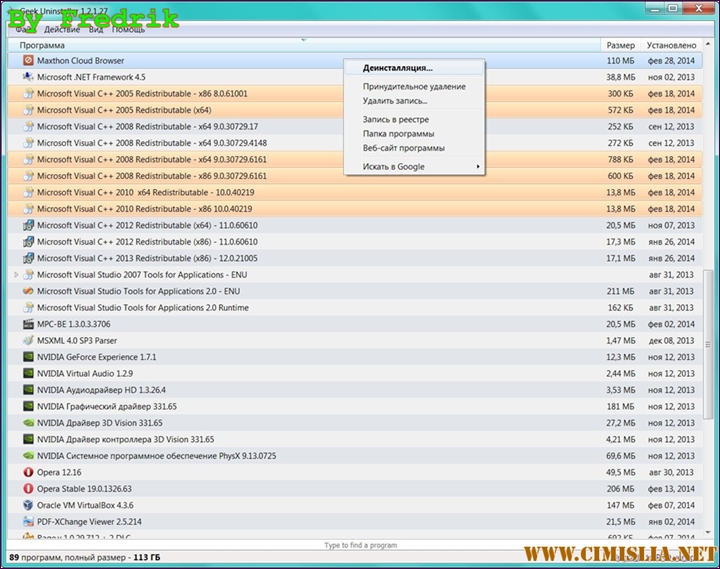Click the NVIDIA Драйвер 3D Vision icon
Viewport: 720px width, 569px height.
click(28, 423)
